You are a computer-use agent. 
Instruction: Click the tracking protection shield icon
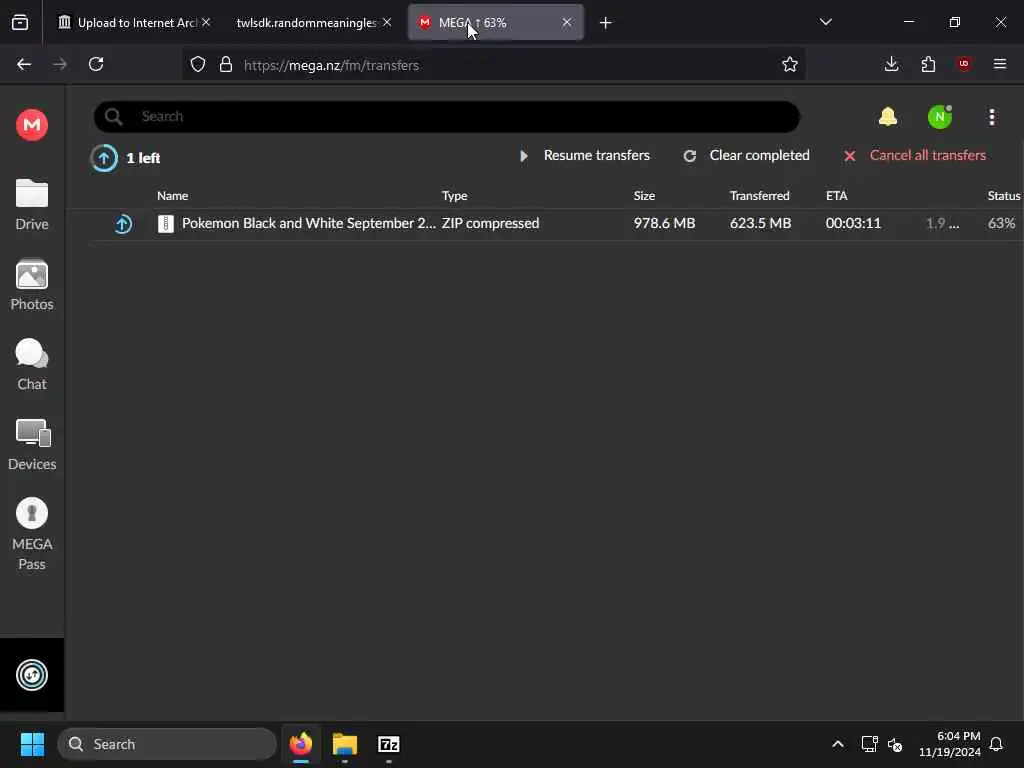[198, 64]
